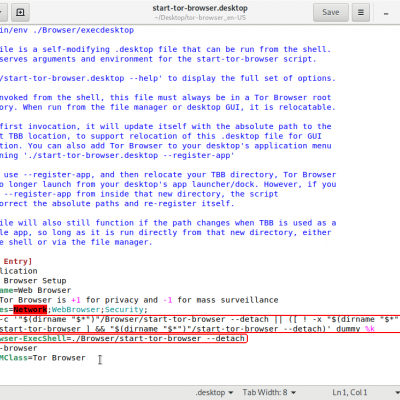Click the red Entry] section header
The width and height of the screenshot is (400, 400).
pyautogui.click(x=18, y=261)
